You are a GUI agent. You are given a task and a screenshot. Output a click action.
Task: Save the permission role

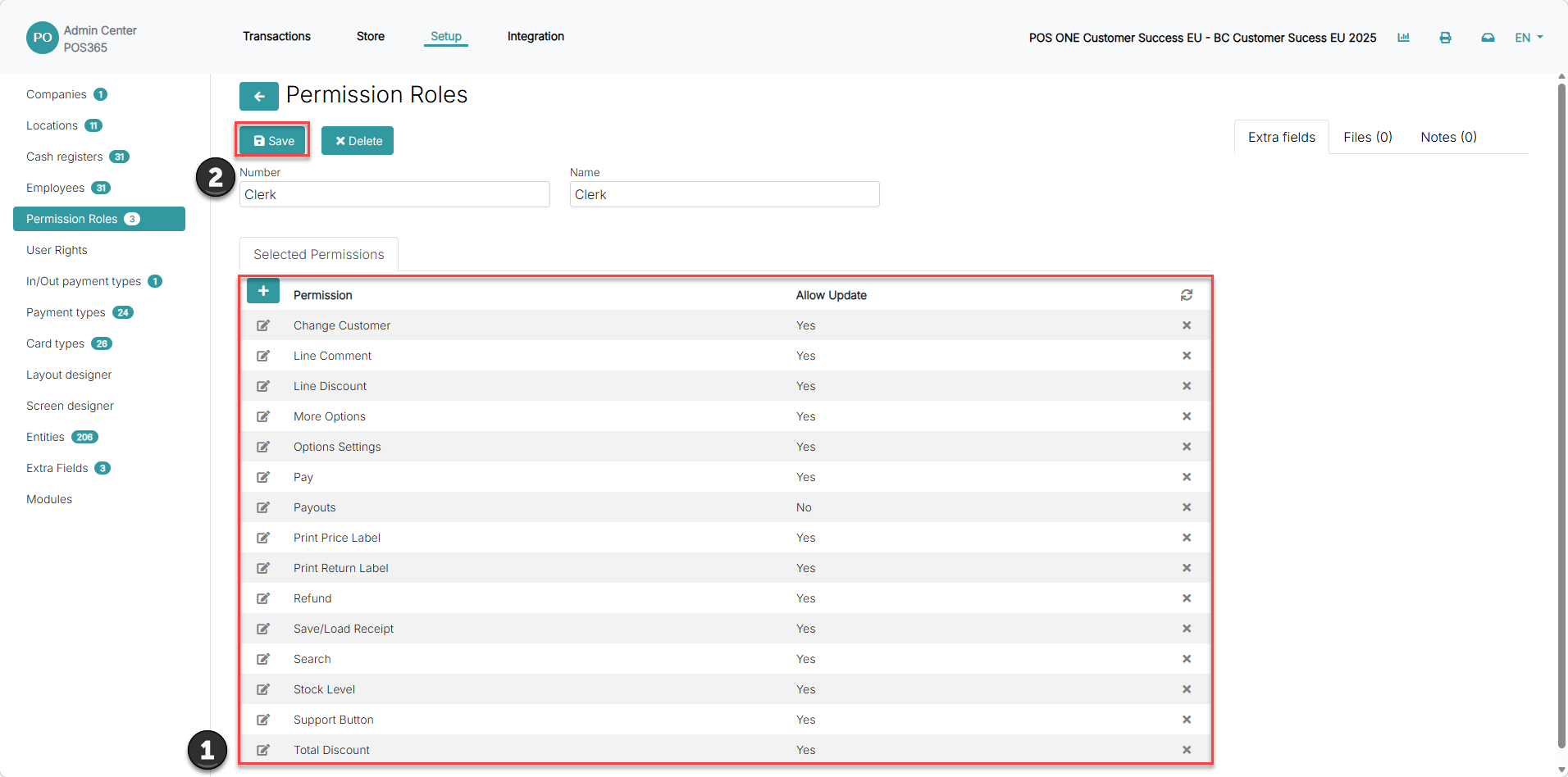tap(273, 140)
